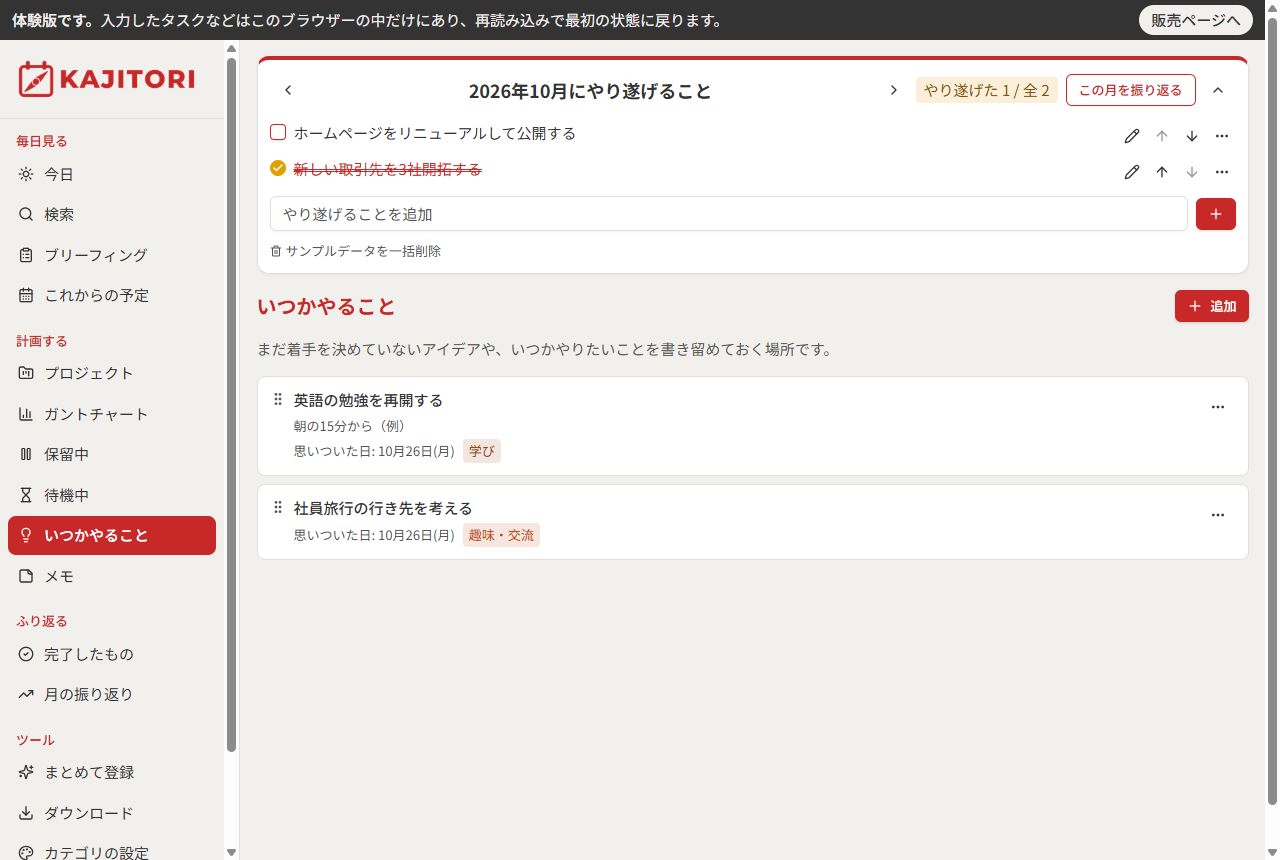Click drag handle of 英語の勉強を再開する
Image resolution: width=1280 pixels, height=860 pixels.
[278, 400]
